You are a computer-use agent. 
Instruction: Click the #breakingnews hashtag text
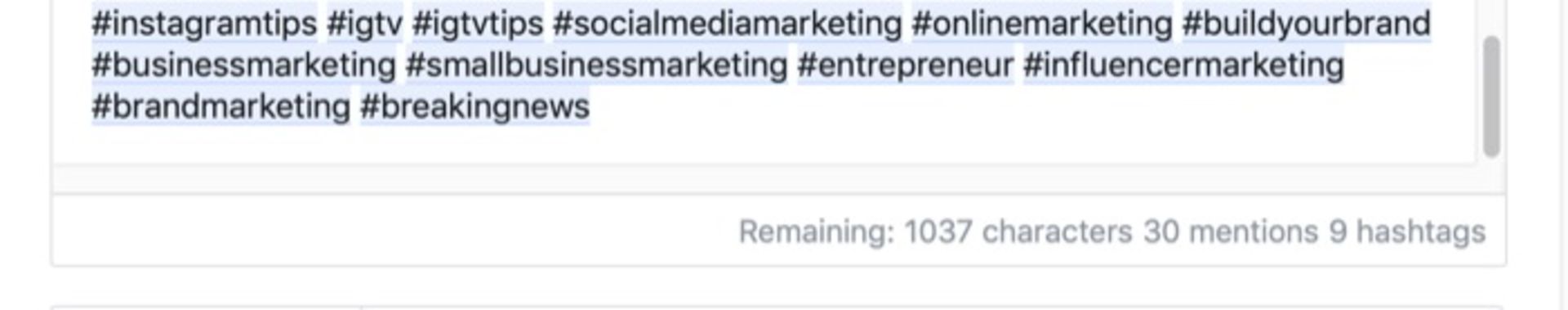[x=474, y=107]
